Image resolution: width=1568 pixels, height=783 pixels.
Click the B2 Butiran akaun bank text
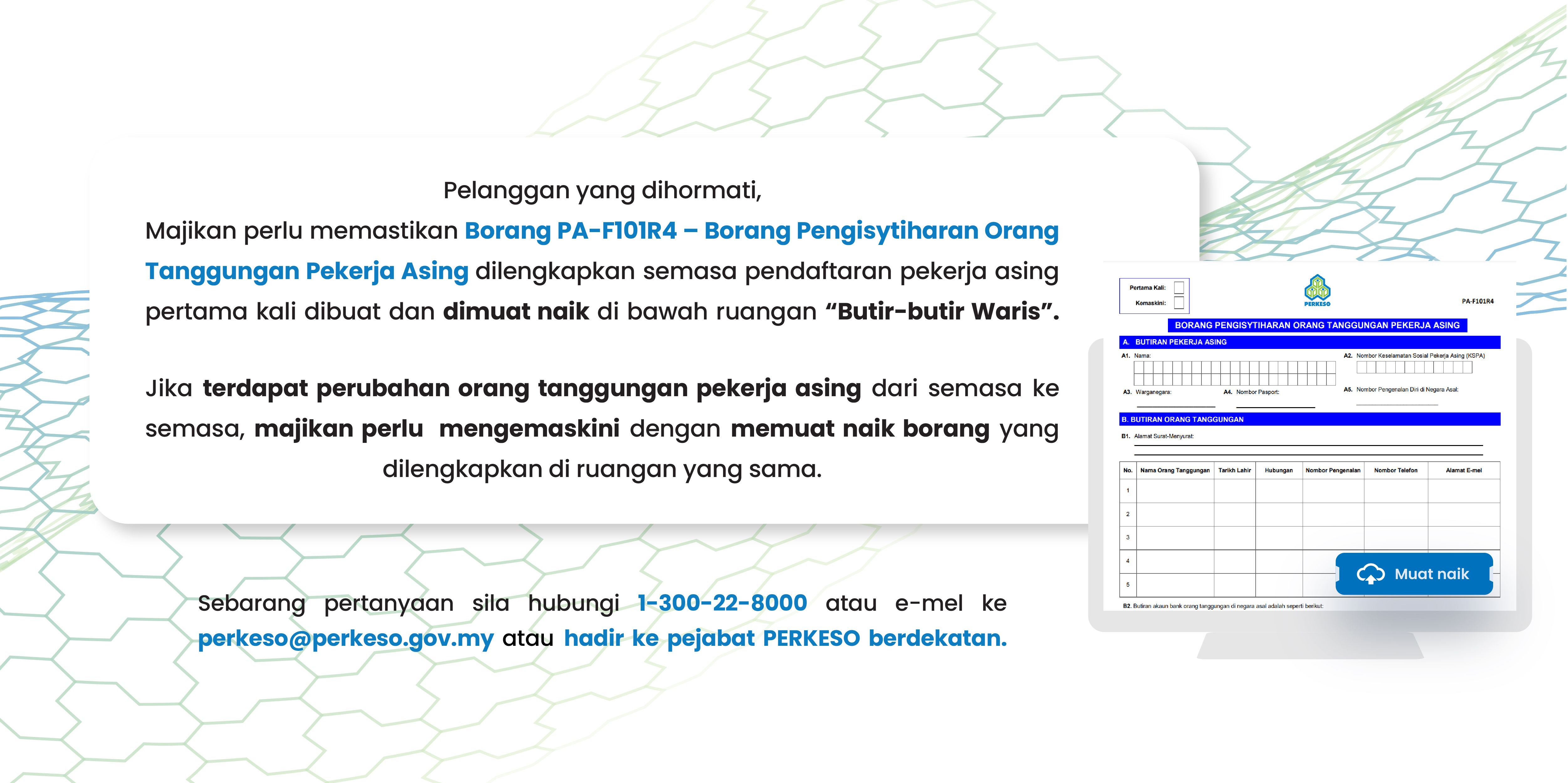(1223, 606)
